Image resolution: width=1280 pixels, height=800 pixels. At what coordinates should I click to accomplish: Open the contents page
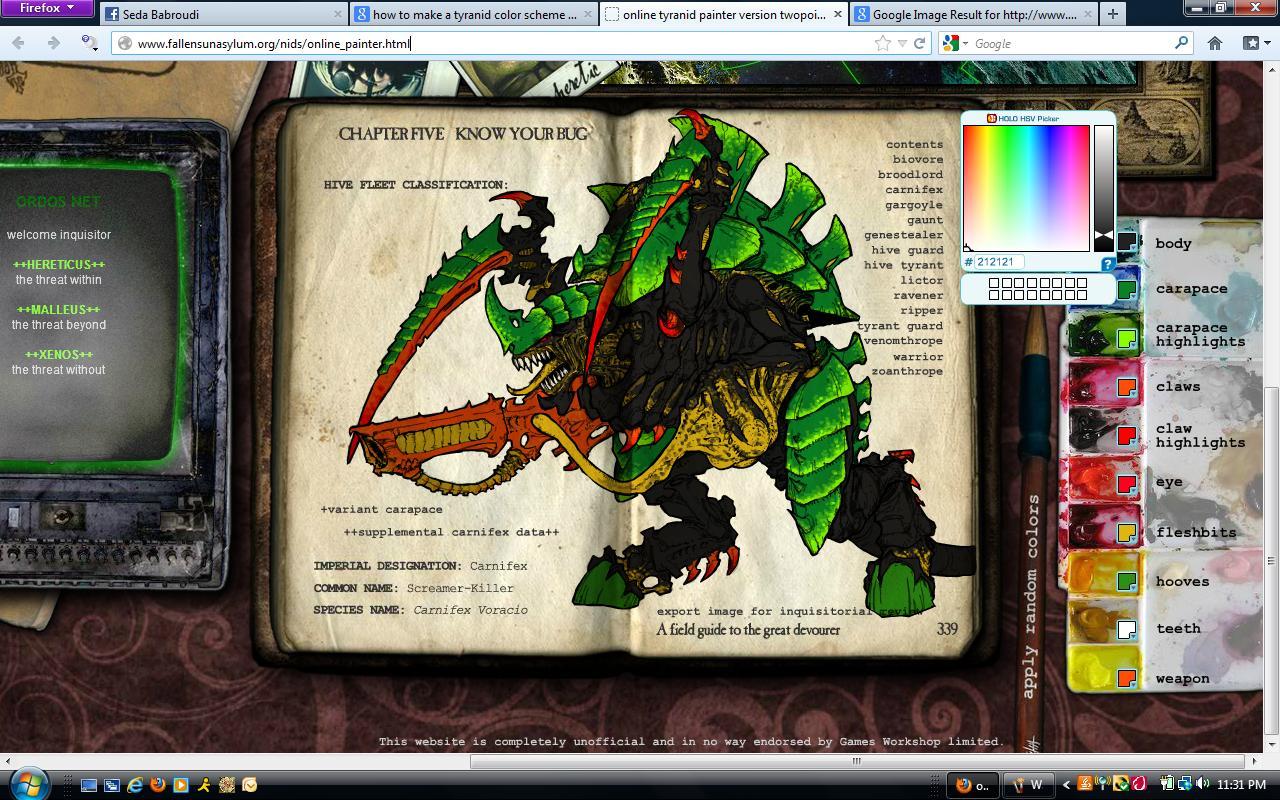pyautogui.click(x=914, y=144)
